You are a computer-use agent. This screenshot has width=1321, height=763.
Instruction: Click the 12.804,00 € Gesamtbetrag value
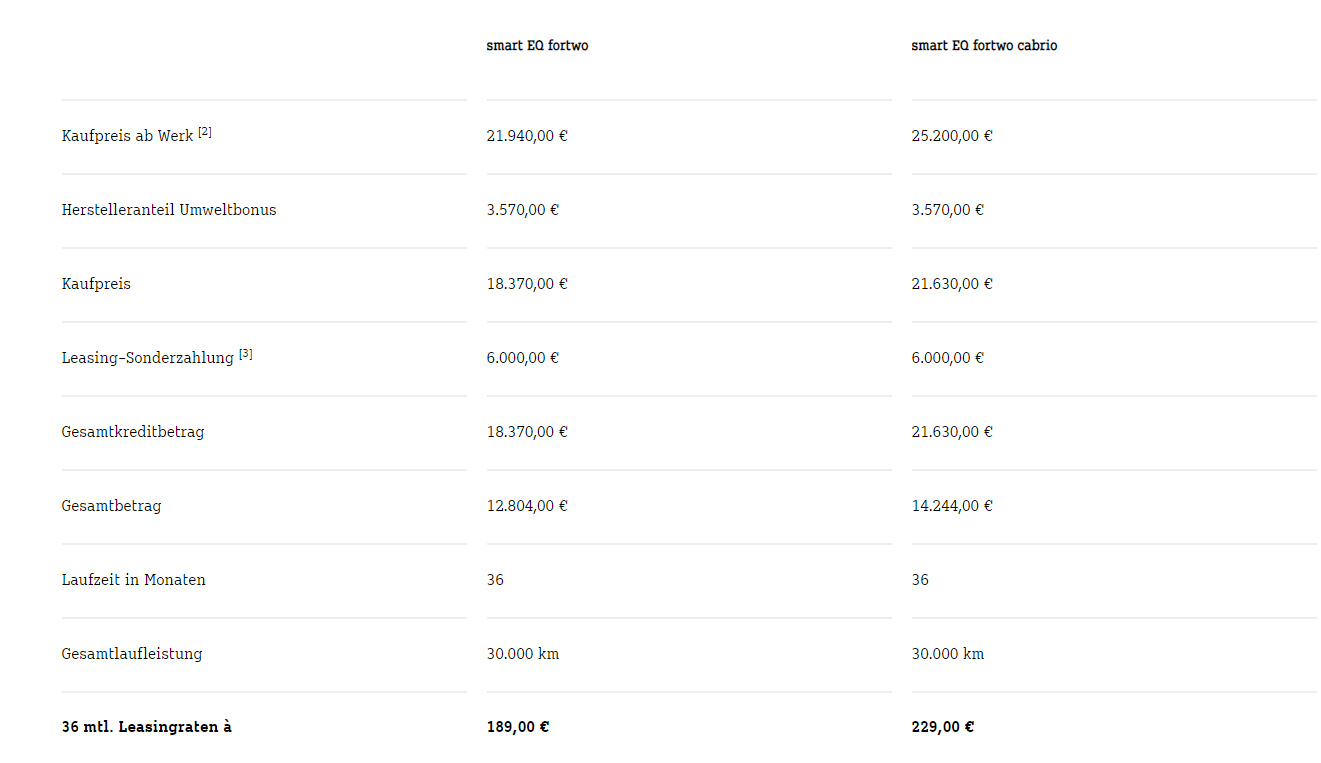pos(527,506)
